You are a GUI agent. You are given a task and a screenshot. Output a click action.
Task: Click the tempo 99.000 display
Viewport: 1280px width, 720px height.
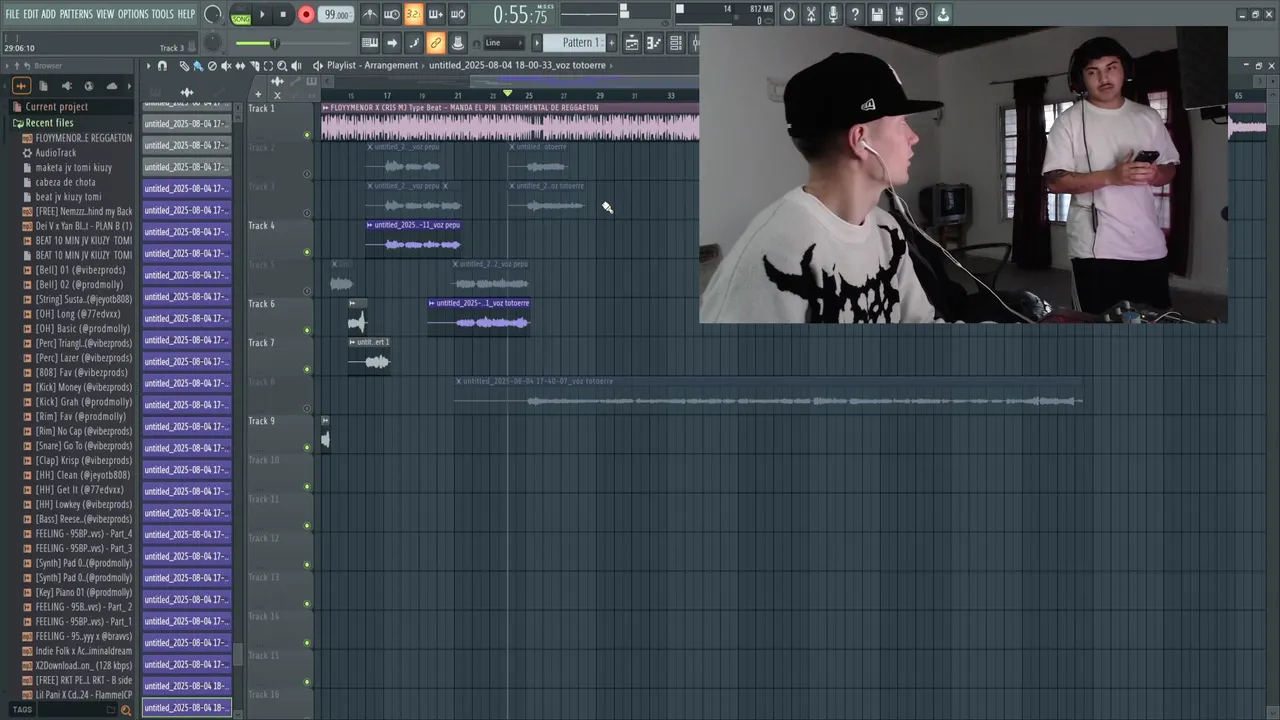tap(336, 15)
